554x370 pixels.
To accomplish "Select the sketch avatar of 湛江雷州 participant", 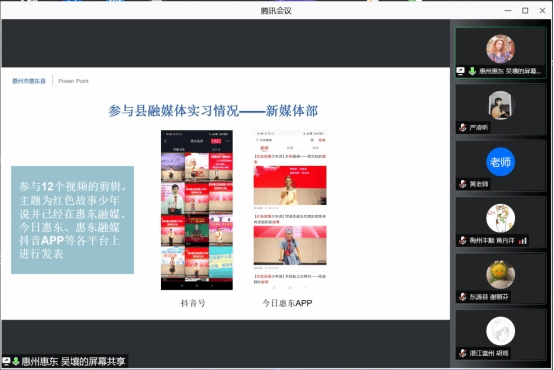I will (500, 331).
